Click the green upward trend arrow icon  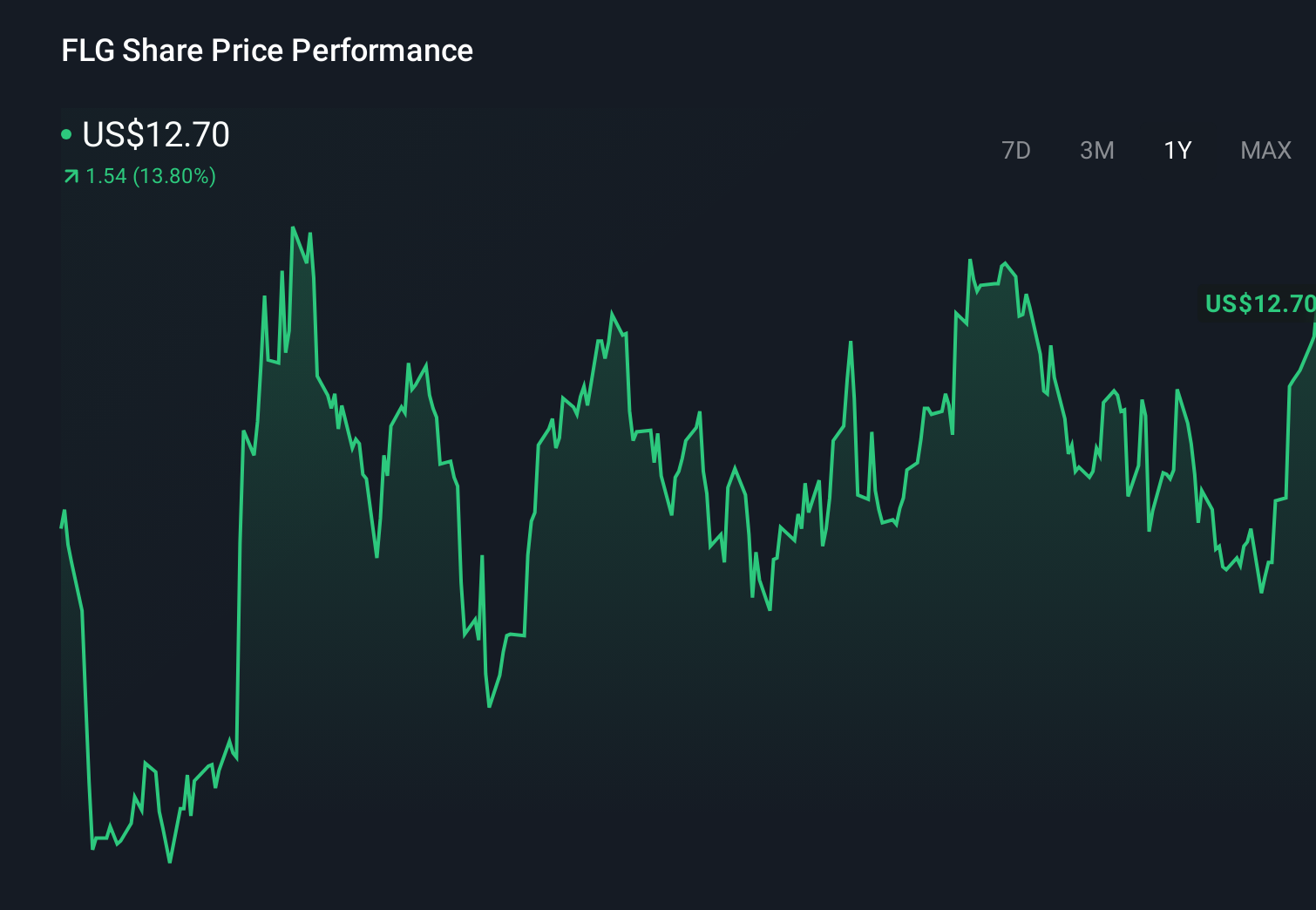point(69,176)
